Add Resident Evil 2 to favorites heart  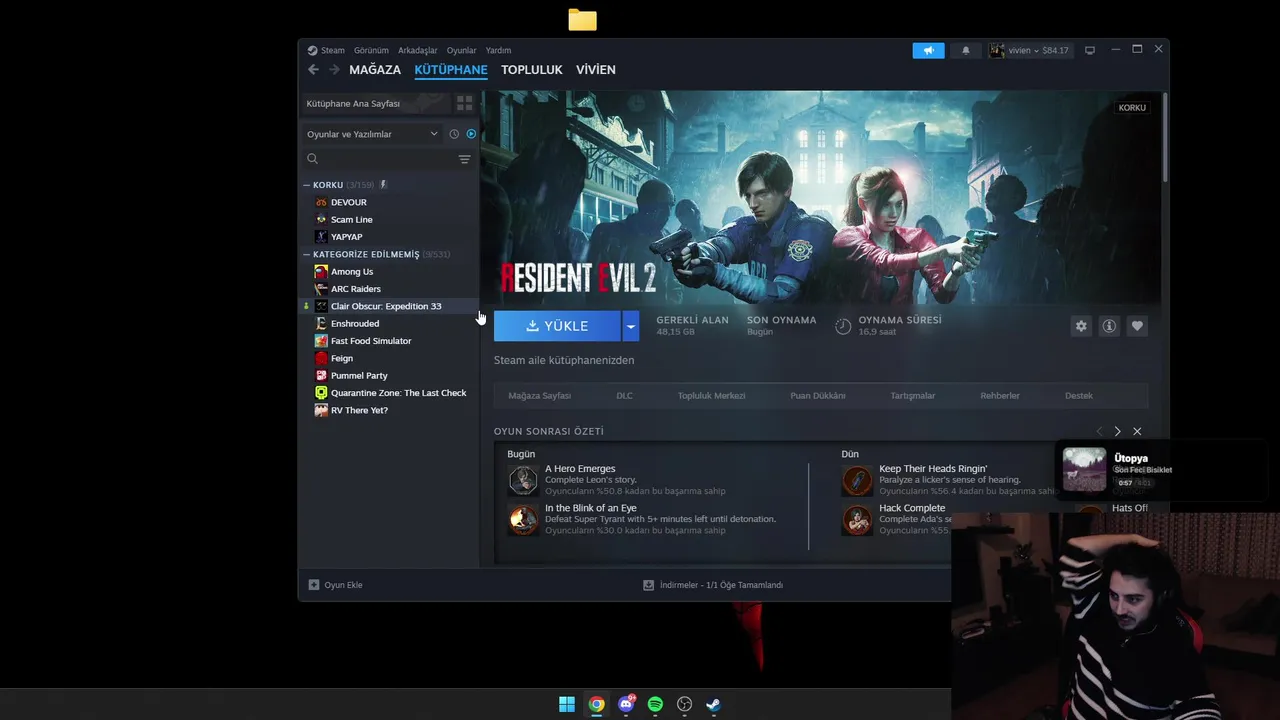click(x=1137, y=326)
